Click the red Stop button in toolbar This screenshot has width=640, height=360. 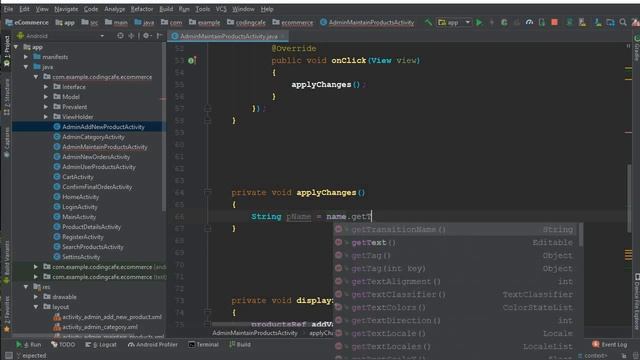[554, 22]
